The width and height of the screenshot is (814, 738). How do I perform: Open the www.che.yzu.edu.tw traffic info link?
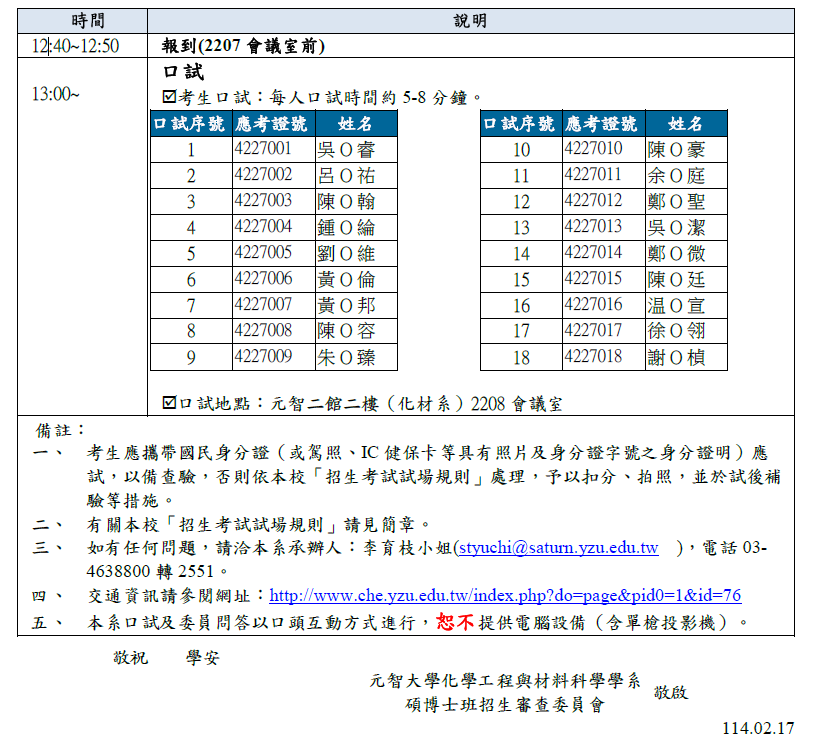point(505,595)
